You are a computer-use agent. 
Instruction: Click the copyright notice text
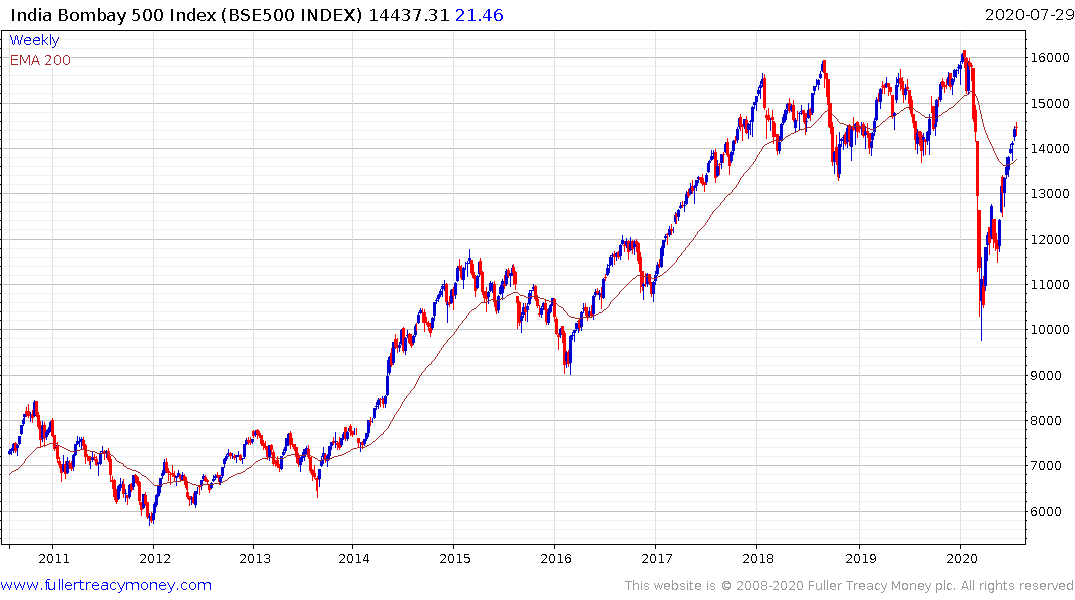[x=849, y=586]
